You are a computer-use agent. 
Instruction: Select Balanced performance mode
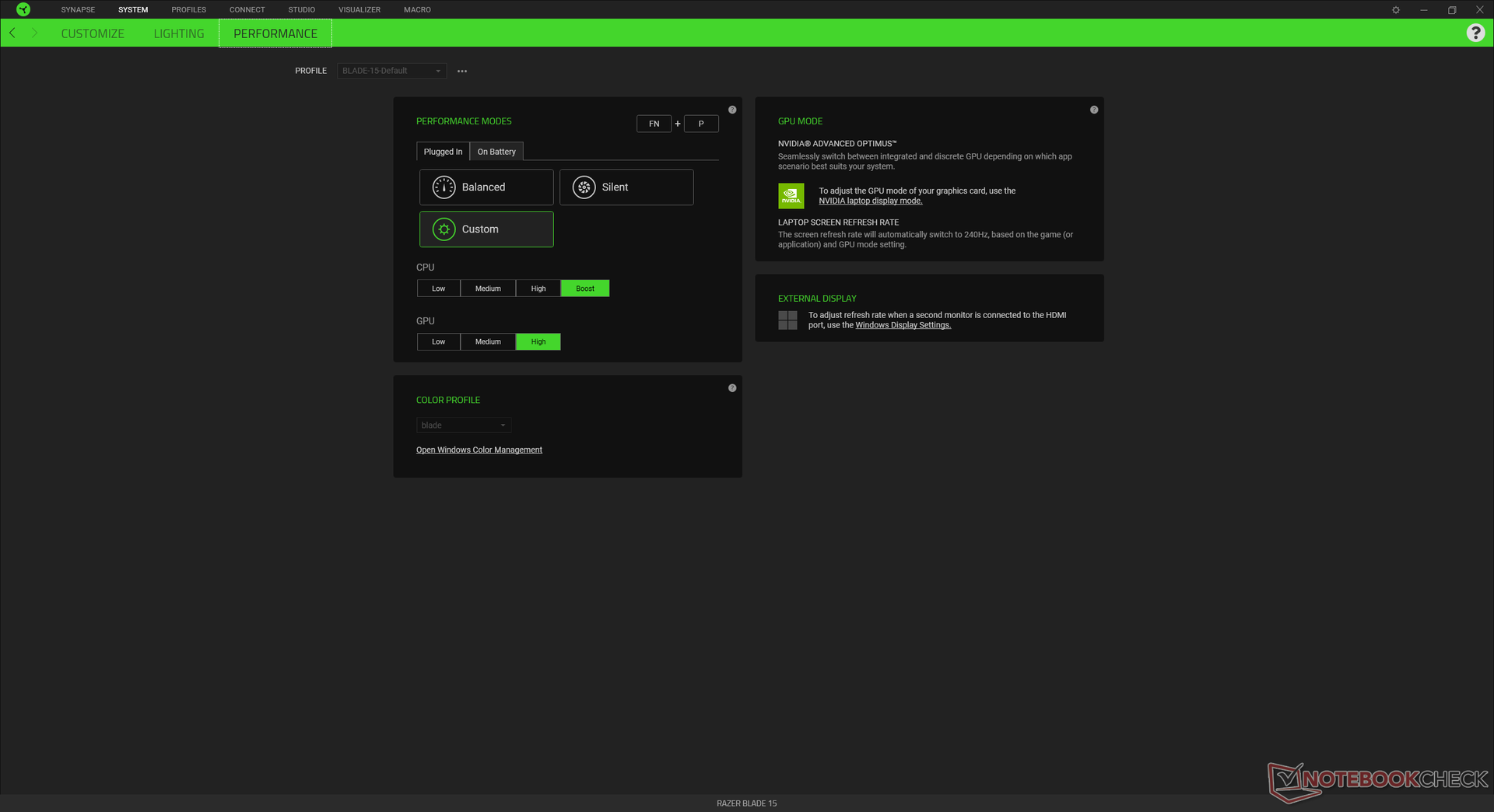[x=486, y=187]
